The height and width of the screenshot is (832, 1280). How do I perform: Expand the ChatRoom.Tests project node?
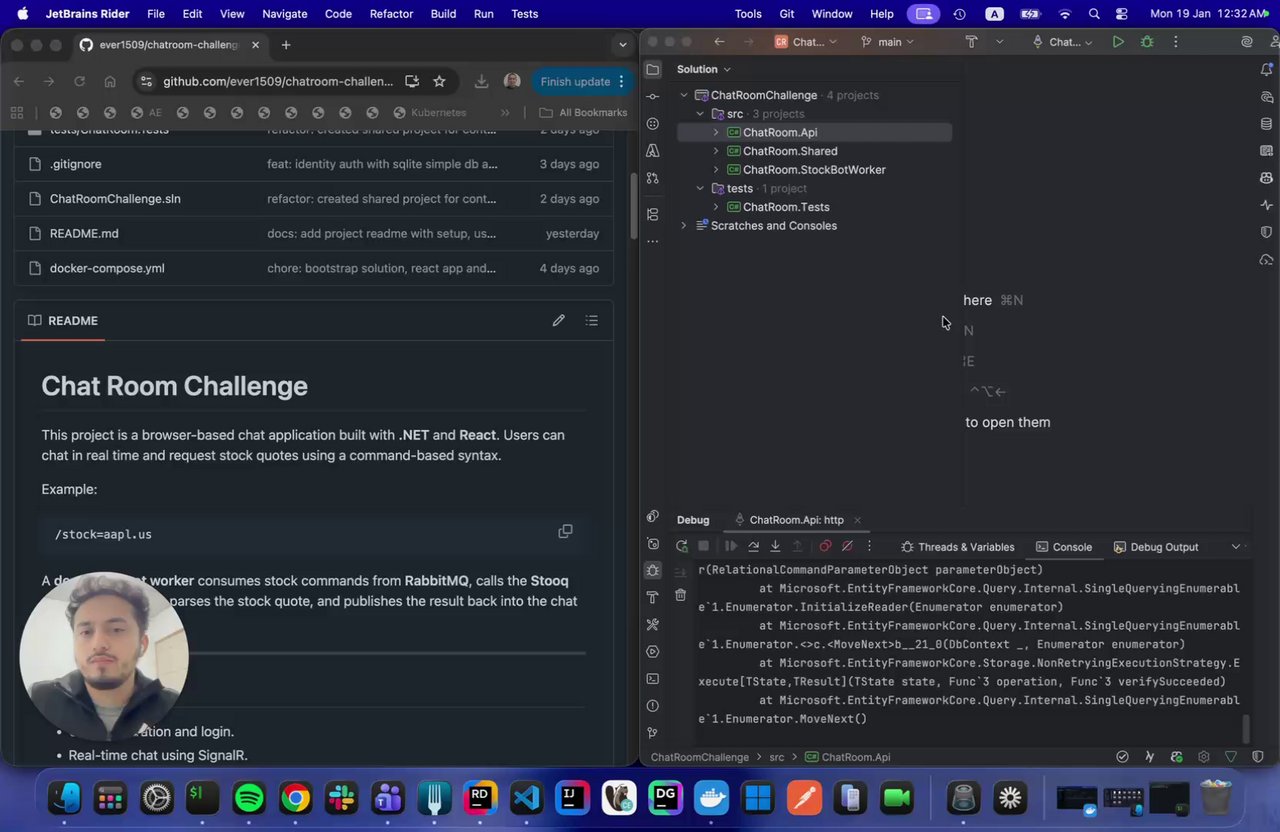[x=716, y=207]
